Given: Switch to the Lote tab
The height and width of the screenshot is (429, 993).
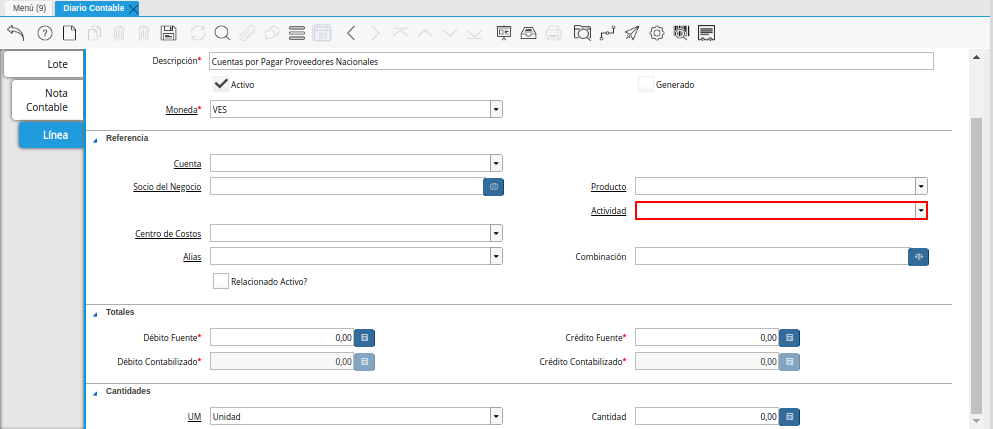Looking at the screenshot, I should pos(44,64).
